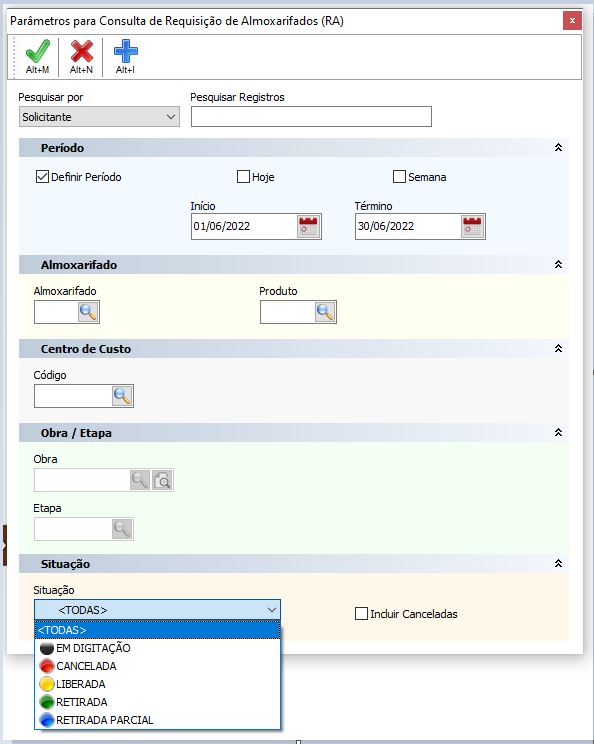Viewport: 594px width, 744px height.
Task: Search Centro de Custo Código magnifier
Action: [122, 396]
